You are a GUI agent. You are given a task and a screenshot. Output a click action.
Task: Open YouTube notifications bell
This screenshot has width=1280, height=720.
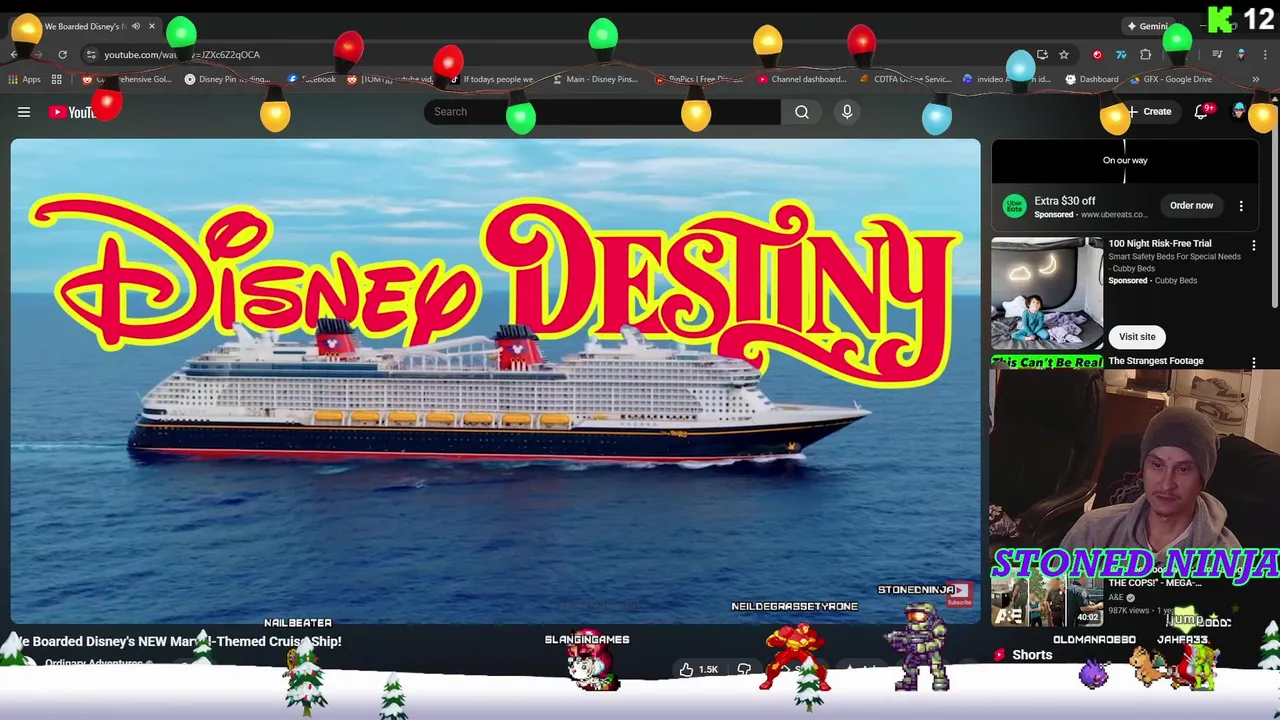click(1201, 112)
